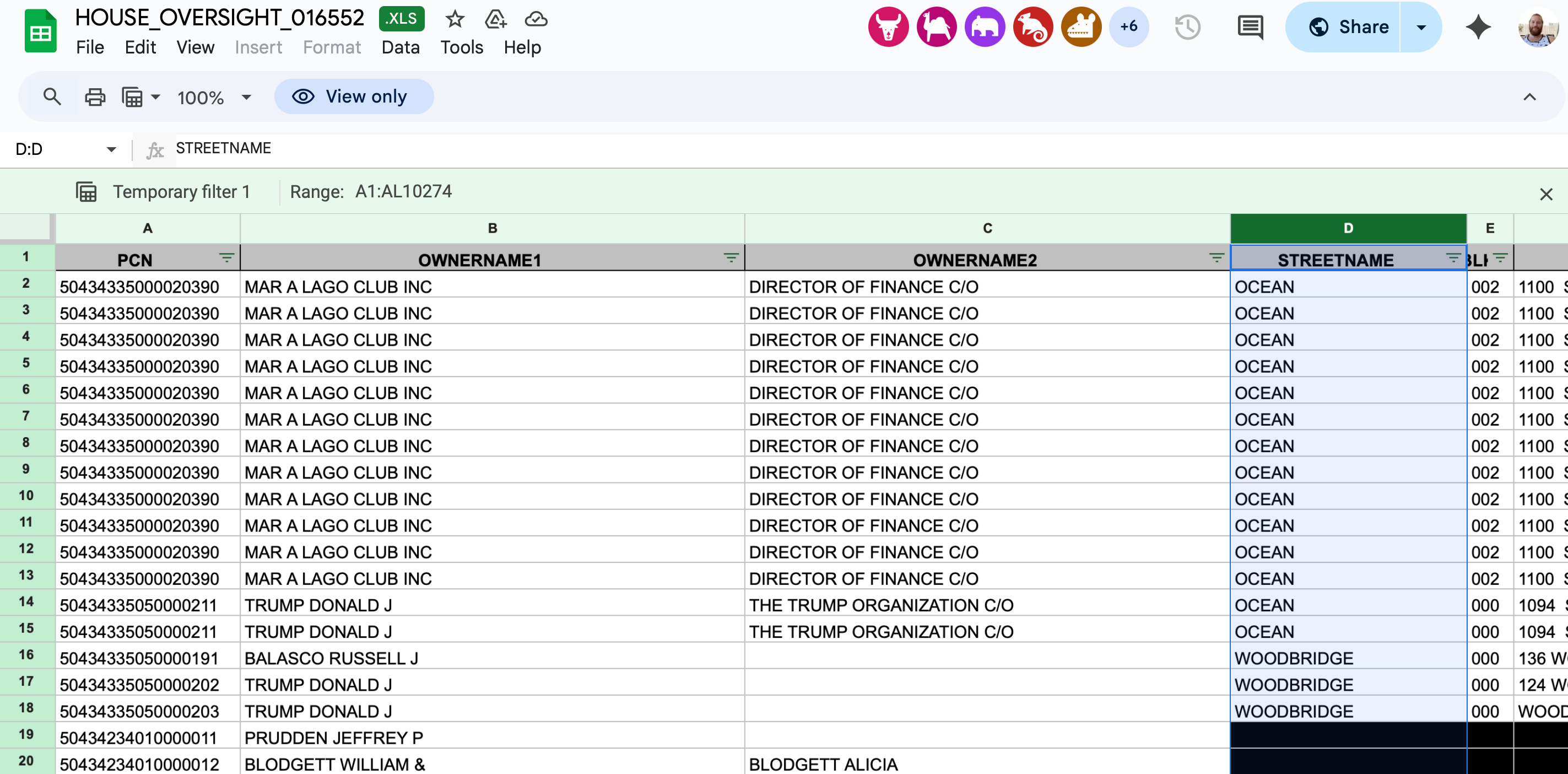Click the document title HOUSE_OVERSIGHT_016552
The height and width of the screenshot is (774, 1568).
pos(220,18)
